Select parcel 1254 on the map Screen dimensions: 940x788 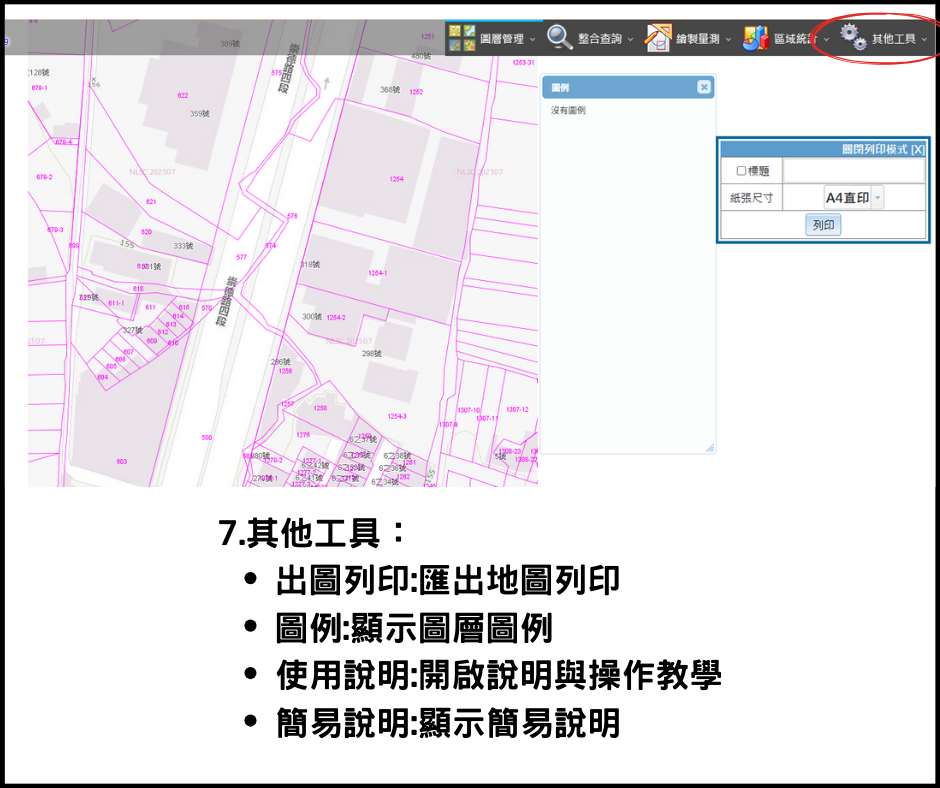coord(397,179)
